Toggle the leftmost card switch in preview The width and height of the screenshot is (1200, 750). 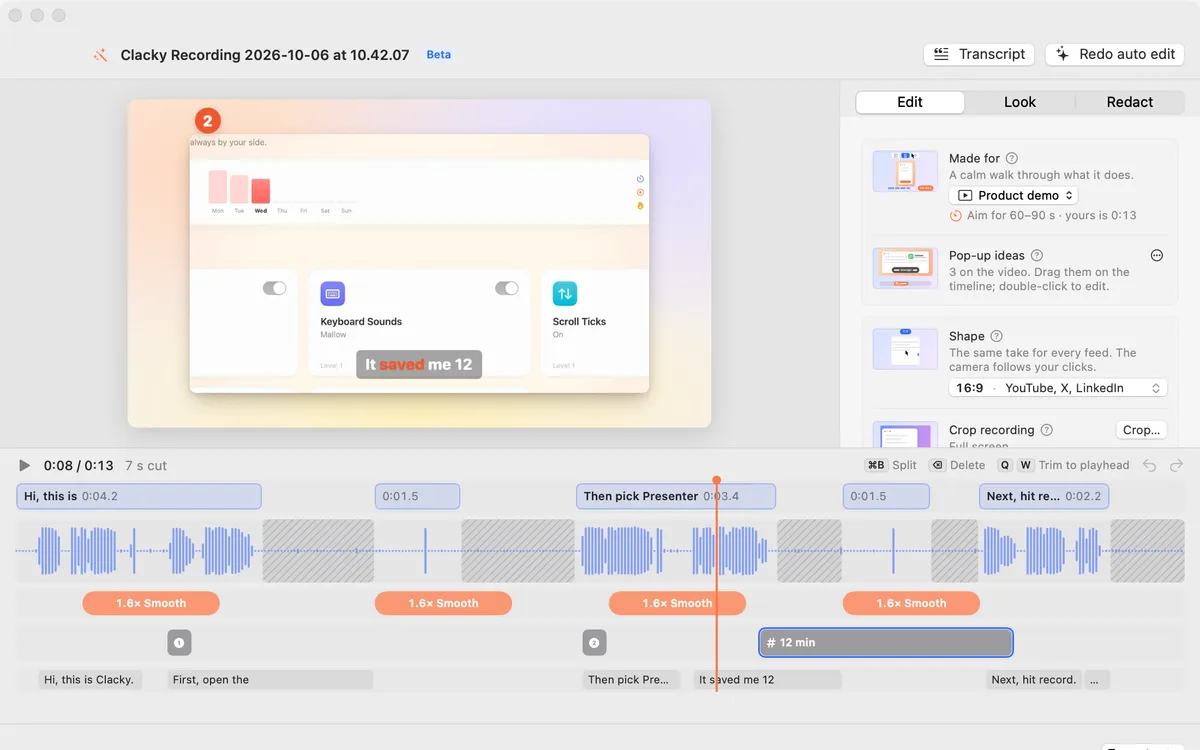[x=275, y=288]
